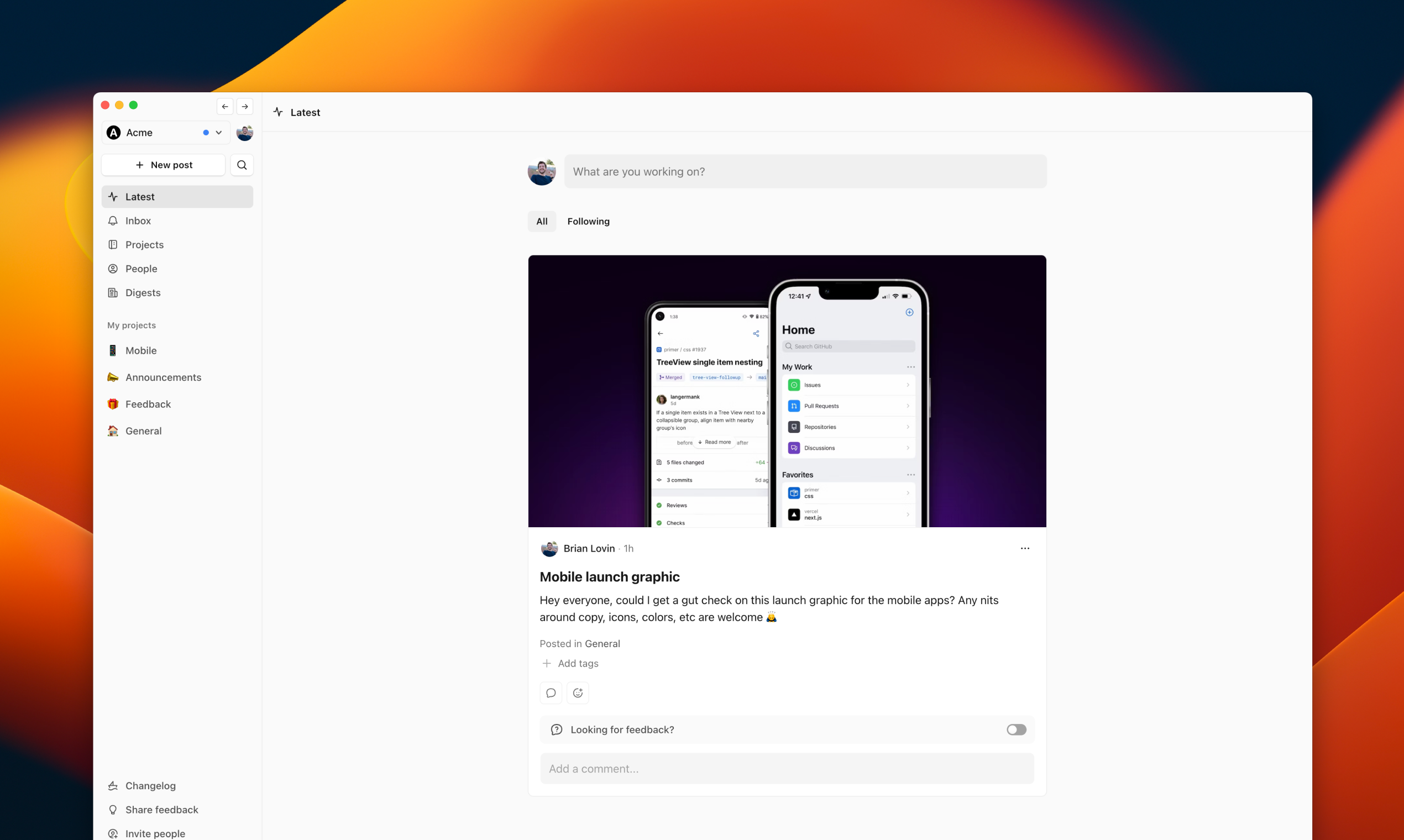Go back with the left arrow button
The height and width of the screenshot is (840, 1404).
(225, 107)
